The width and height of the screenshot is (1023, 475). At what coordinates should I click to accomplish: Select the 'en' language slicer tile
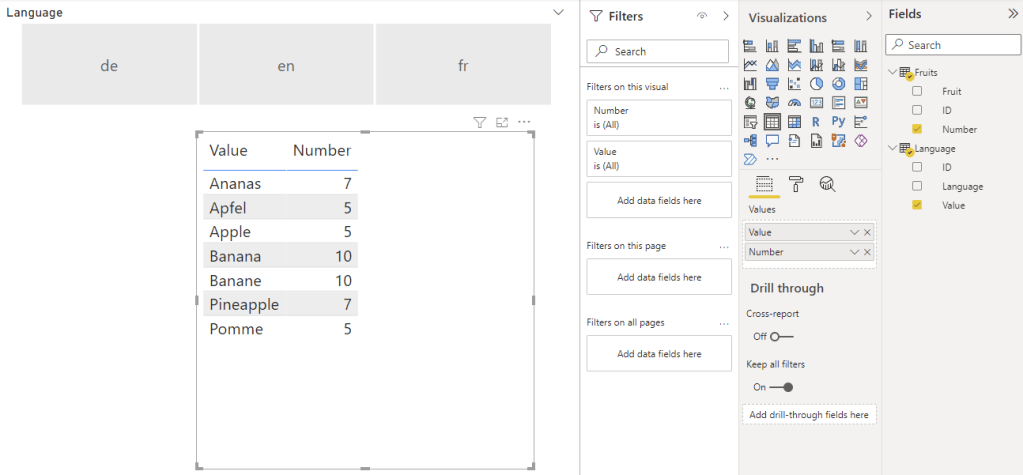pos(286,65)
